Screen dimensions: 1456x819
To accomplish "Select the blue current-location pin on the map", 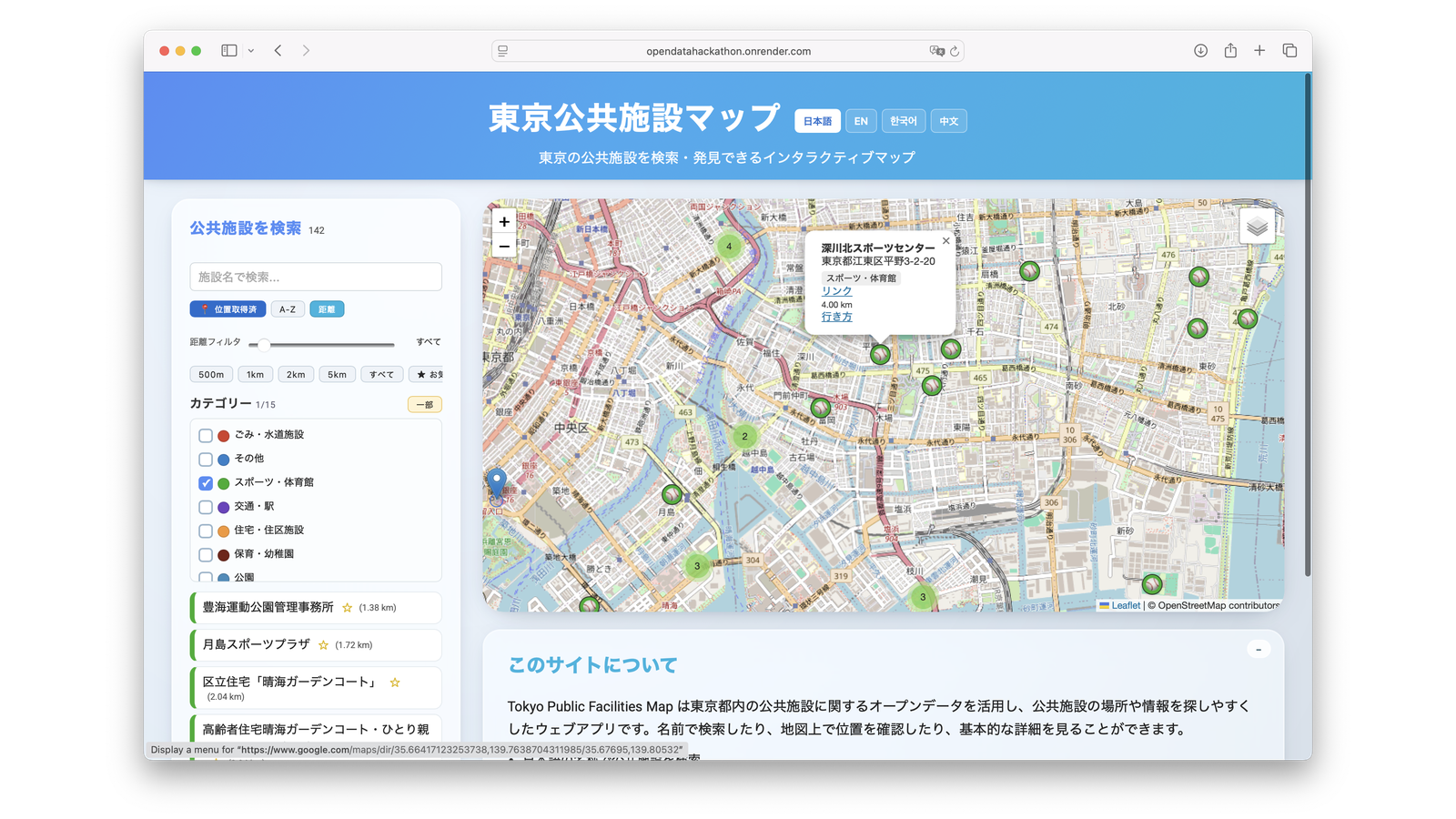I will click(x=496, y=483).
